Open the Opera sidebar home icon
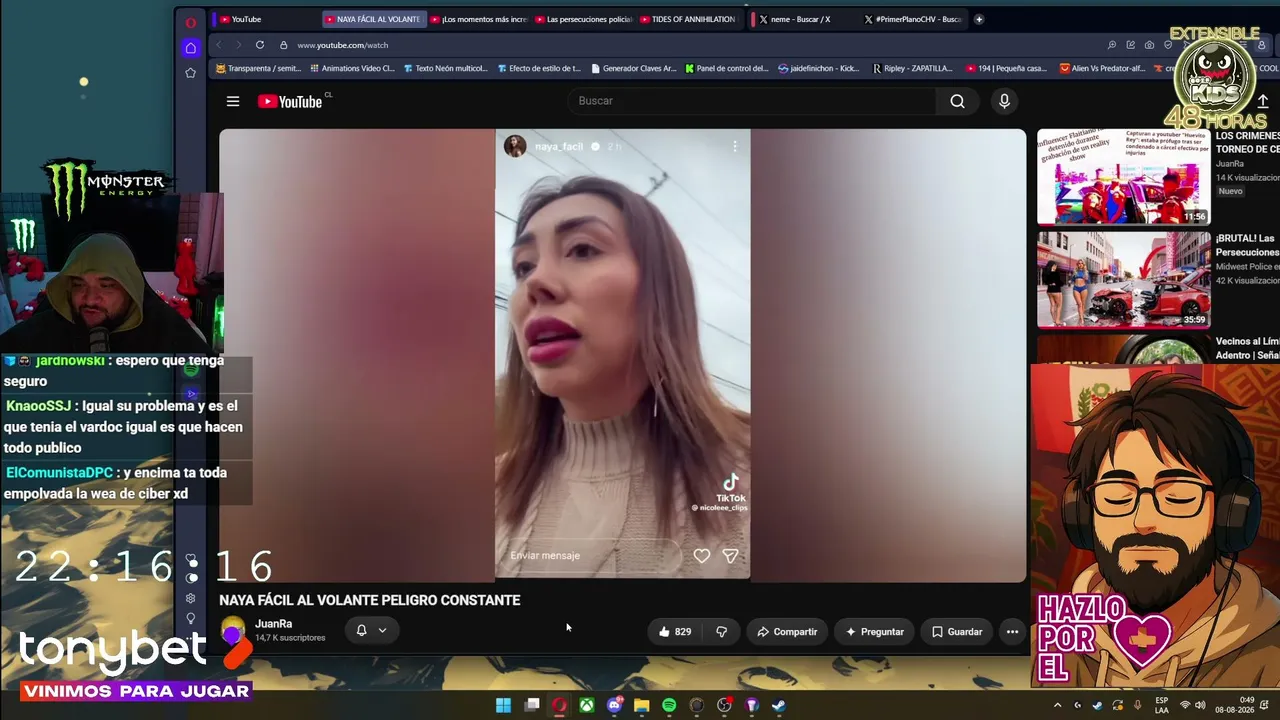 point(191,48)
